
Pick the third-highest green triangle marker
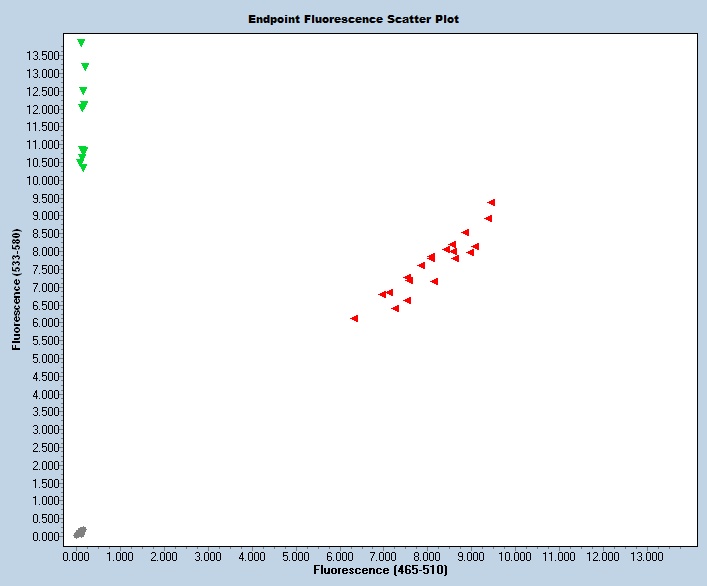tap(83, 91)
